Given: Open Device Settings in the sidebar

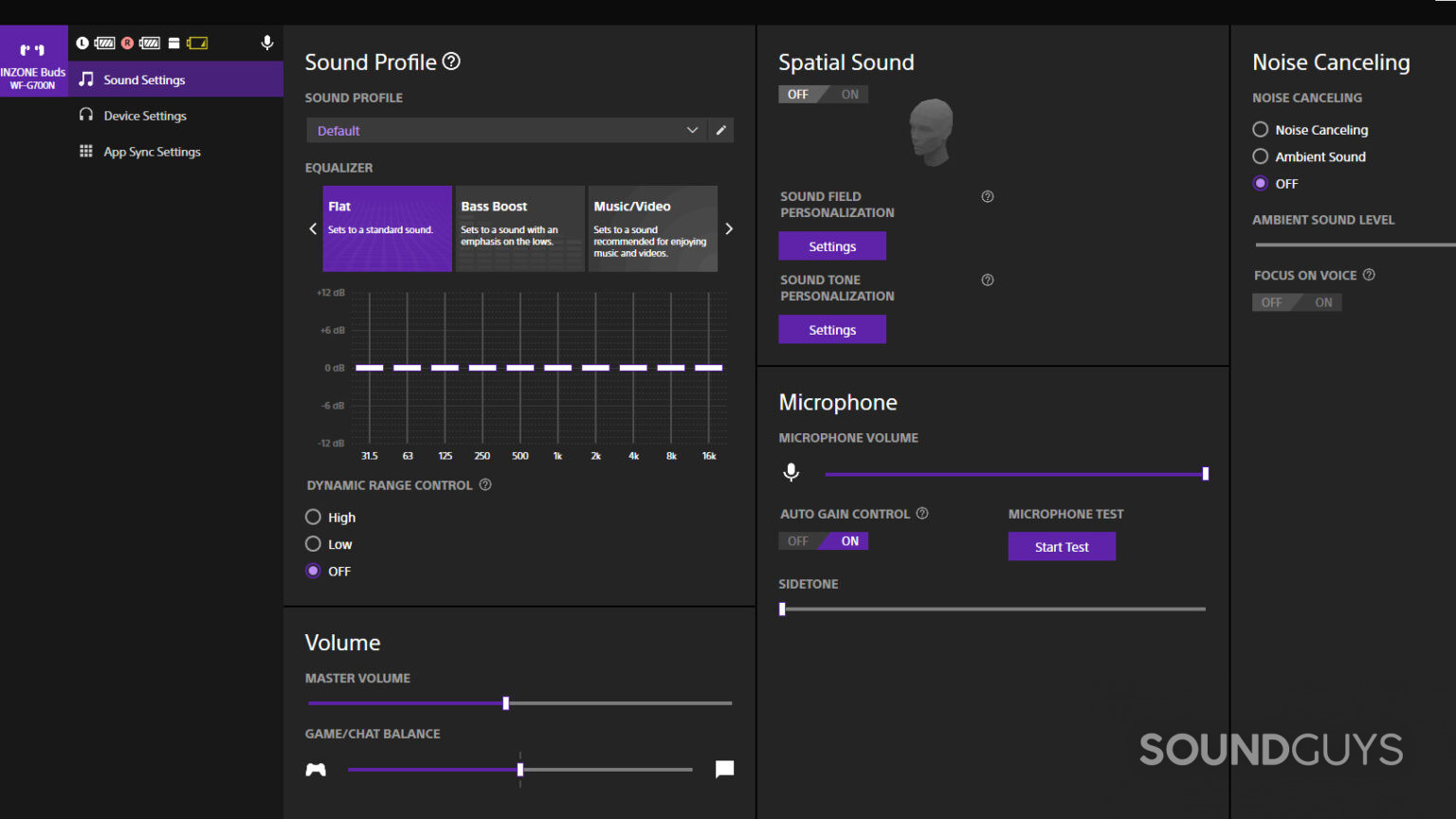Looking at the screenshot, I should coord(145,116).
